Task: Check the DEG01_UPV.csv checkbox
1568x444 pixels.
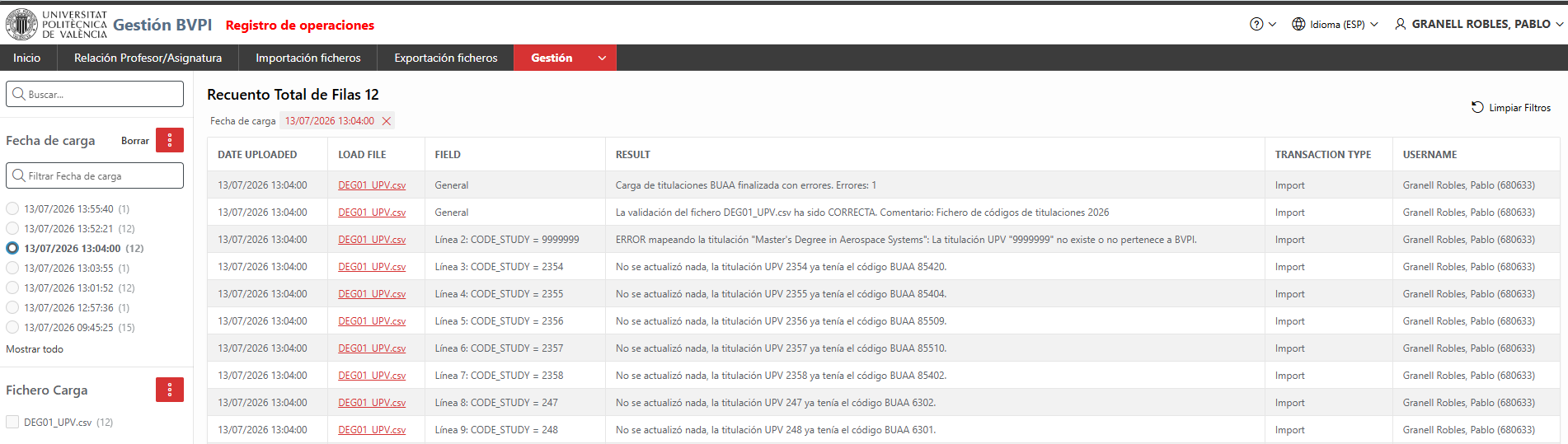Action: tap(12, 422)
